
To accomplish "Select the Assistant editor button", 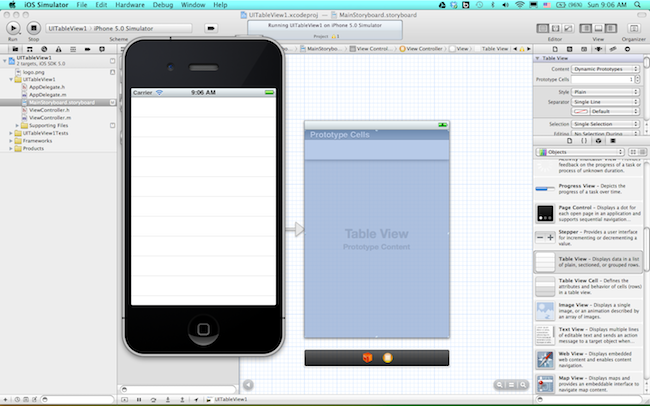I will 555,28.
